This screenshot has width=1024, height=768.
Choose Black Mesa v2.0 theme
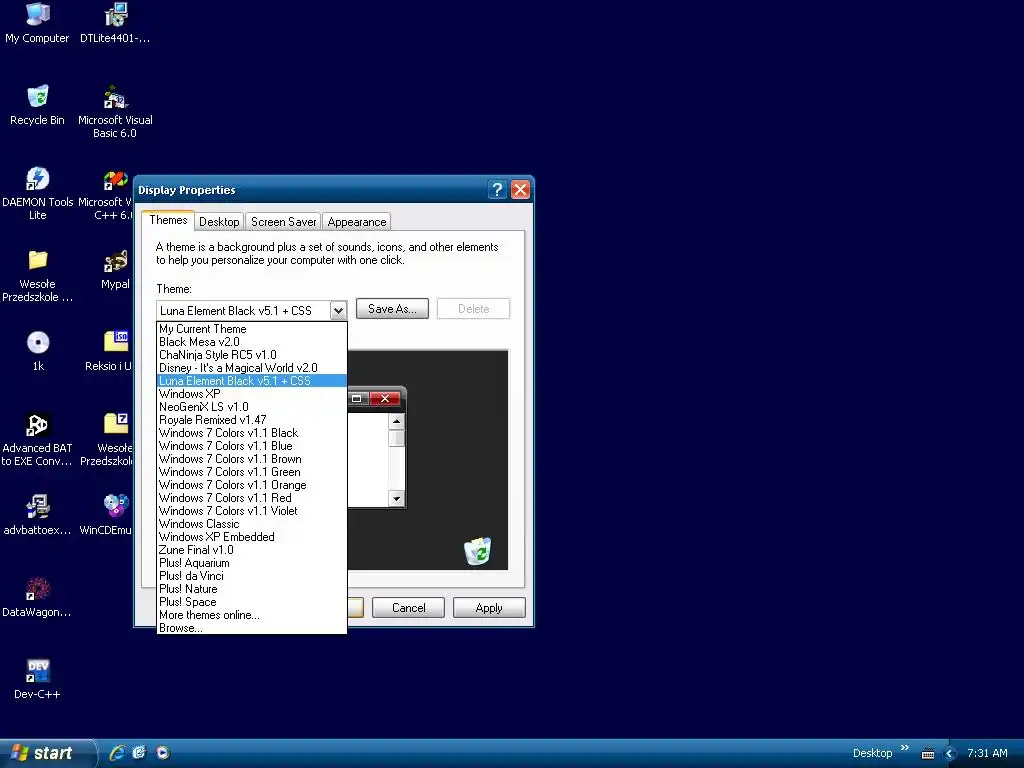click(x=252, y=342)
